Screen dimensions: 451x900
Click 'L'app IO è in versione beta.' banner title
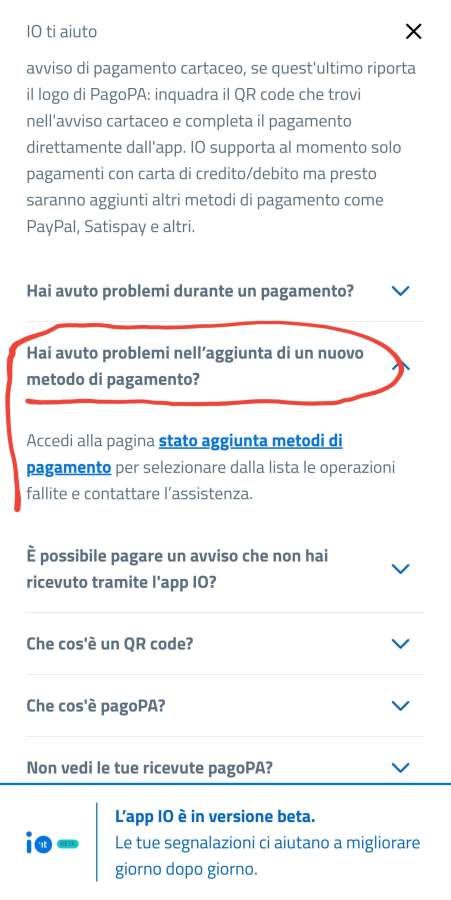(215, 816)
